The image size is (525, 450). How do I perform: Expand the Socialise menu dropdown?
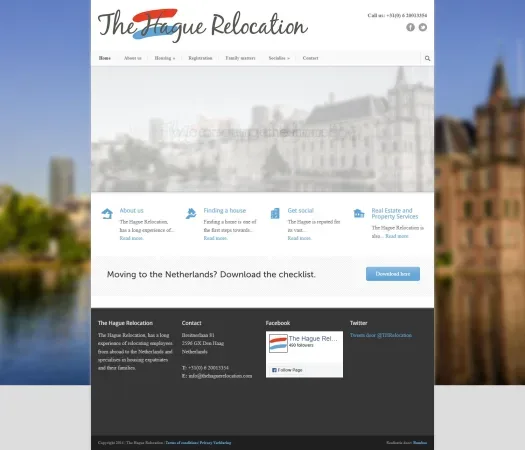[279, 58]
